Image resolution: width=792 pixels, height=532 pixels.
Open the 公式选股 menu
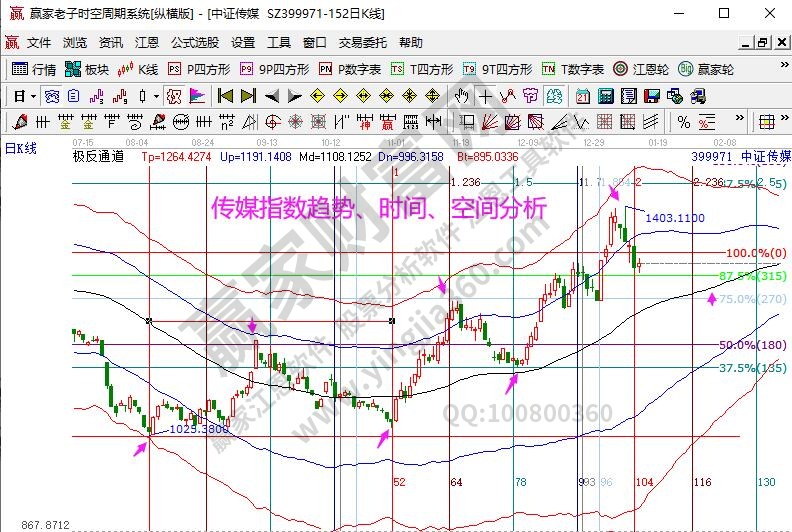tap(195, 42)
